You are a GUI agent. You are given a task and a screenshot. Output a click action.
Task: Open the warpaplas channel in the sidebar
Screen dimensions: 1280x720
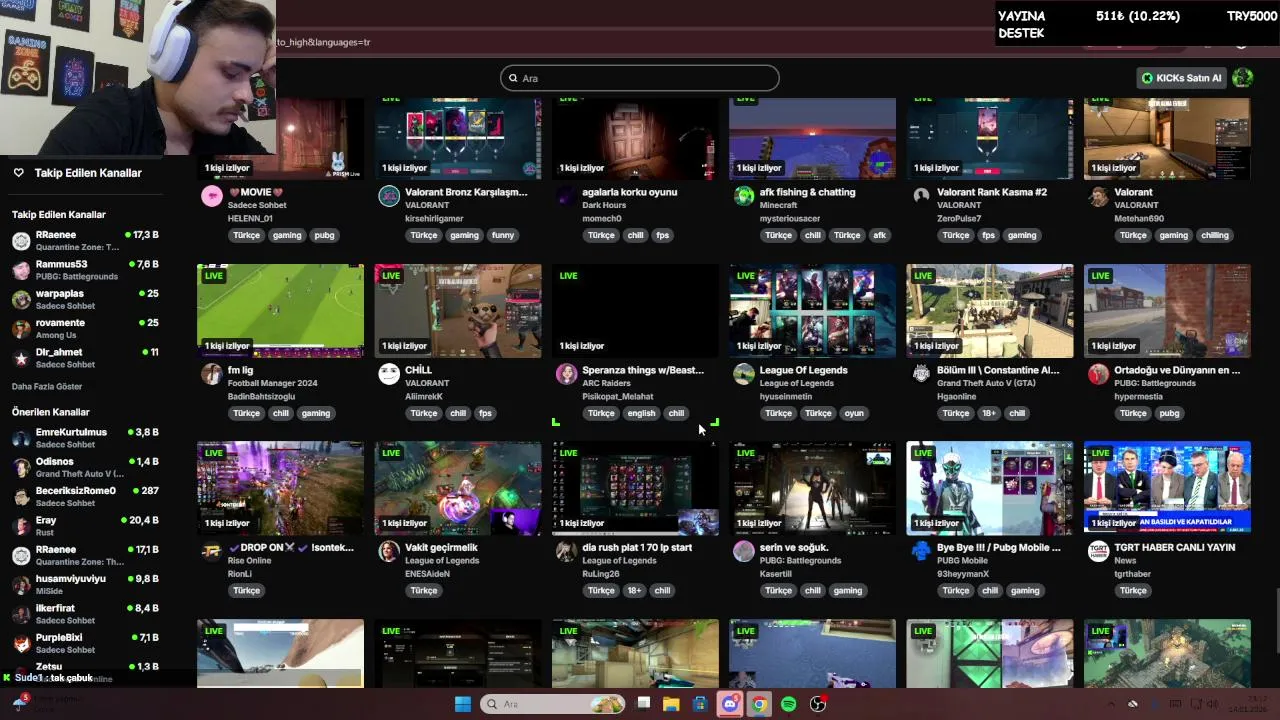85,300
